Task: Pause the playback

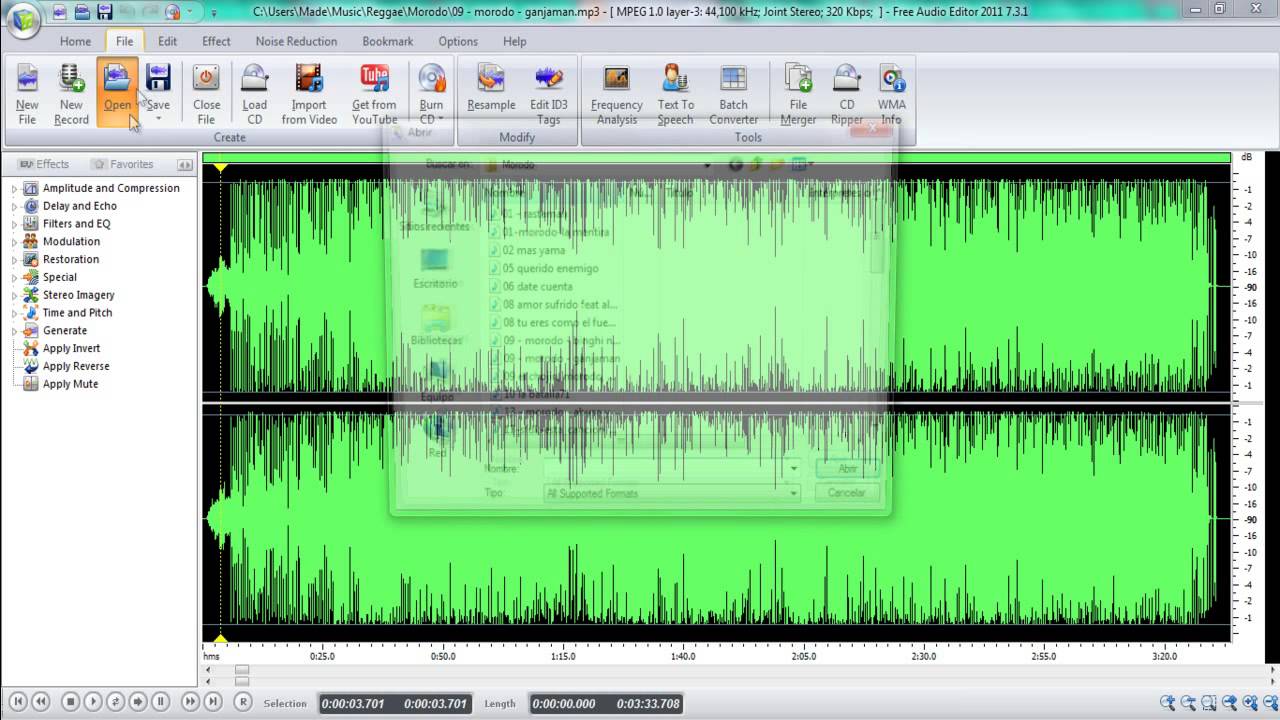Action: (x=160, y=702)
